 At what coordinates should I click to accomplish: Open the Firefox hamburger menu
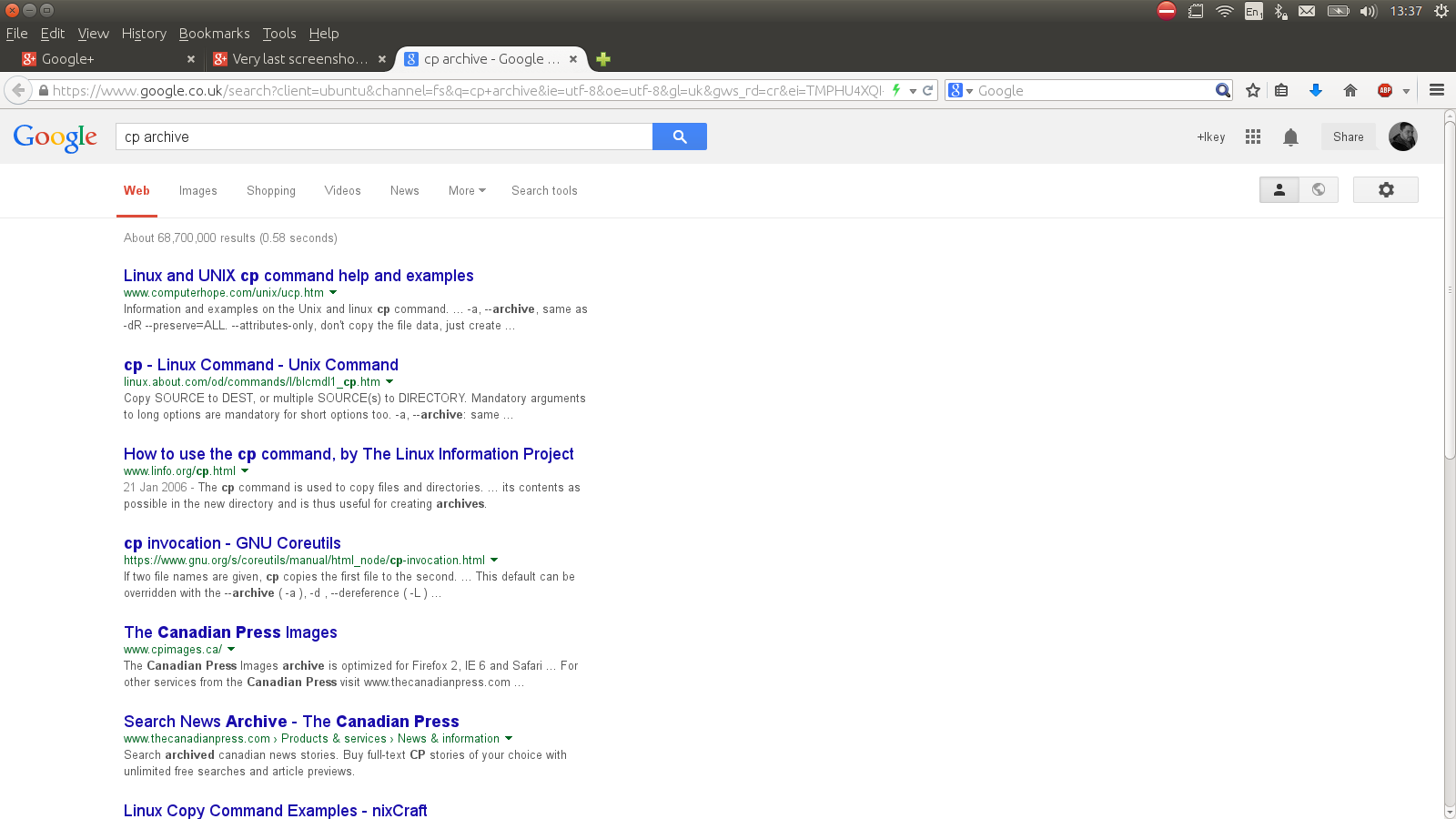(x=1437, y=90)
